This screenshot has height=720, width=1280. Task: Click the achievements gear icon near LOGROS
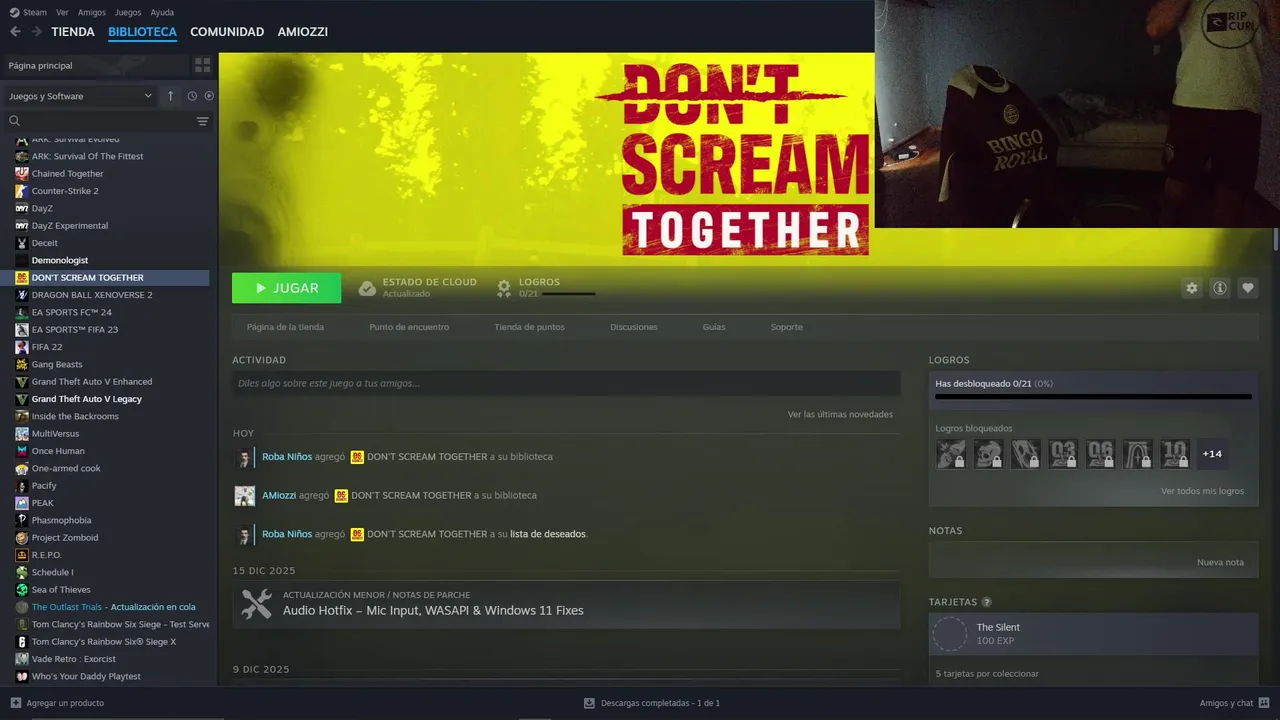[504, 288]
